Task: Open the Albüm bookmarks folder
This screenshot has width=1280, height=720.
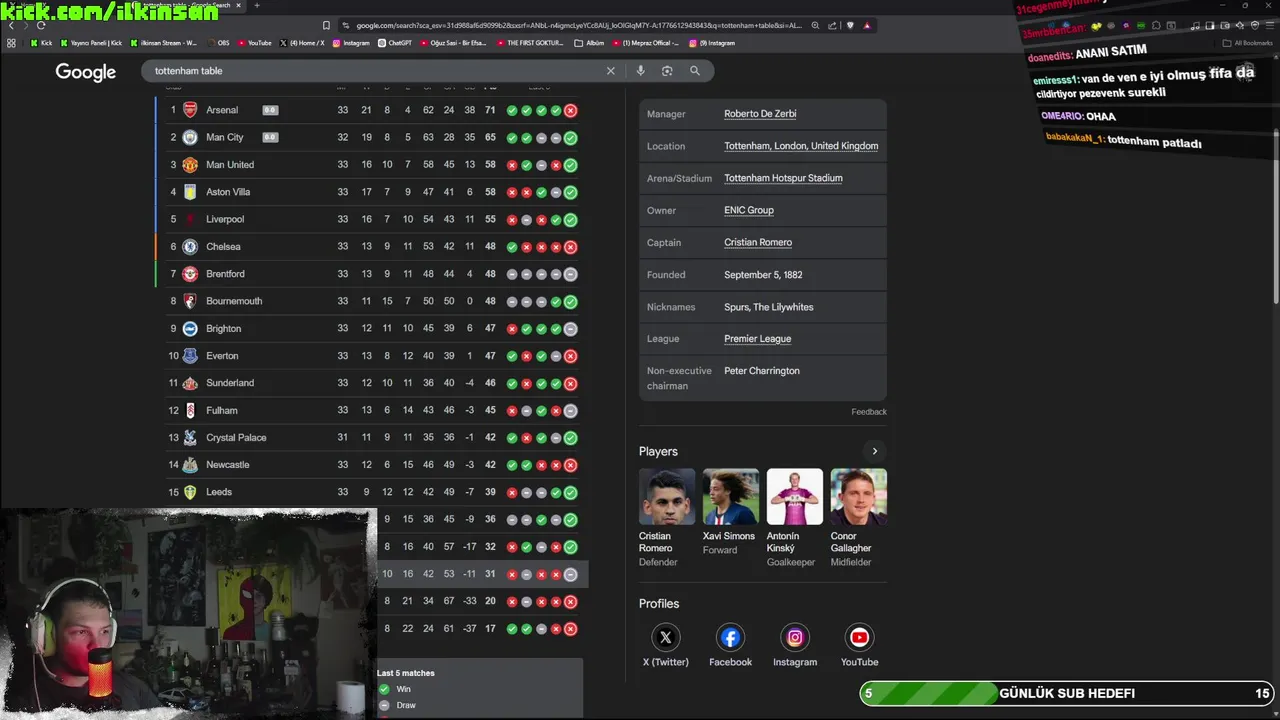Action: click(x=589, y=43)
